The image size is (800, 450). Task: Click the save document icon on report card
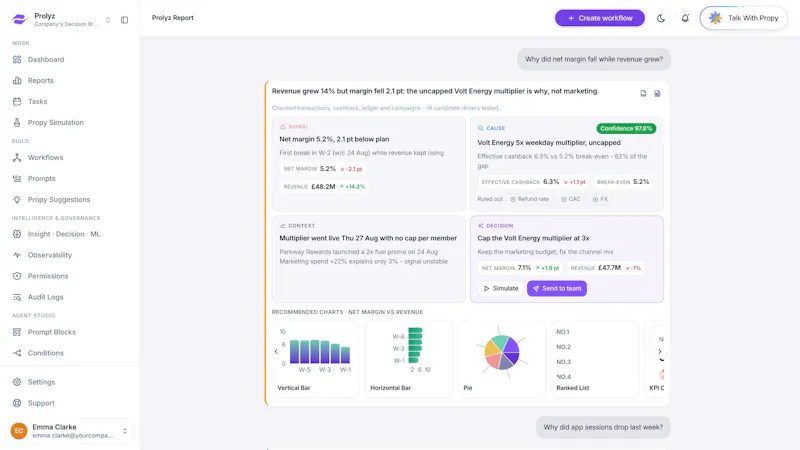coord(657,93)
